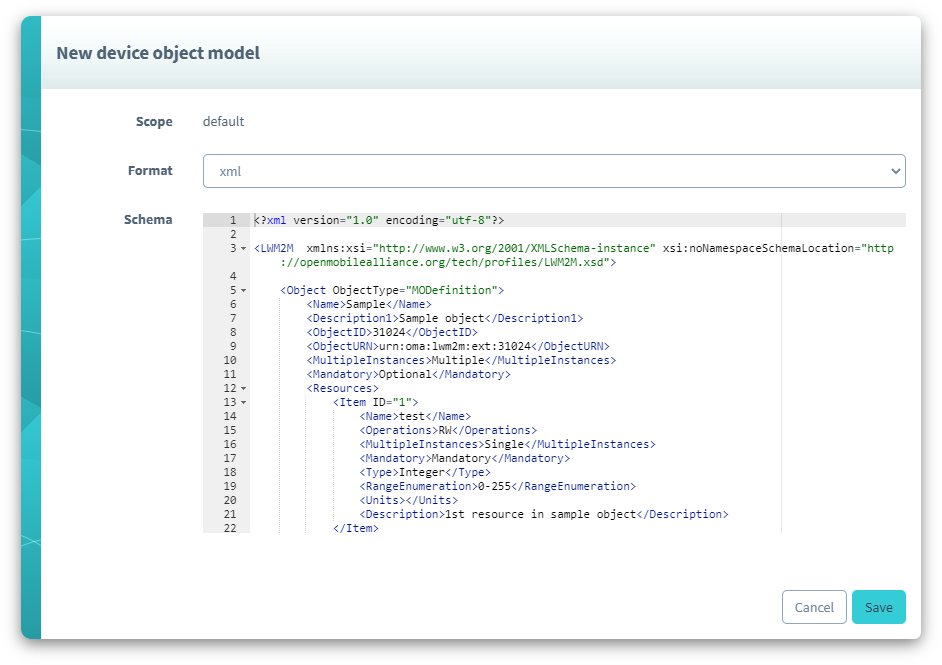Collapse the Resources element fold arrow
Screen dimensions: 942x665
click(241, 387)
